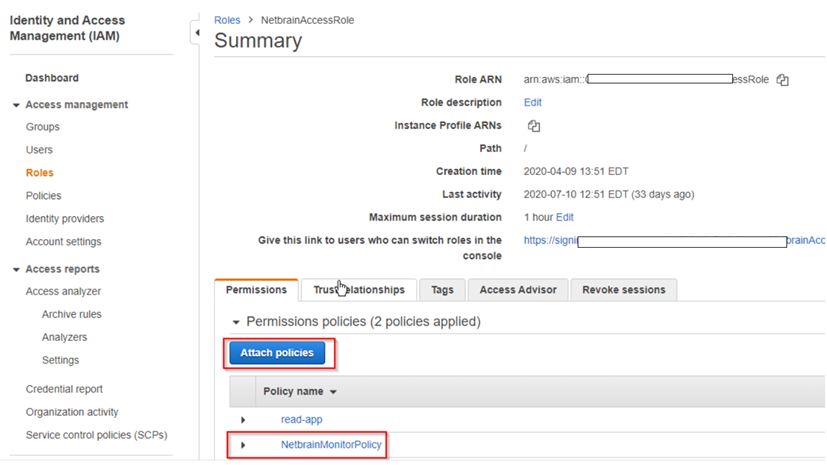Open Policies in the sidebar
This screenshot has height=465, width=827.
43,196
